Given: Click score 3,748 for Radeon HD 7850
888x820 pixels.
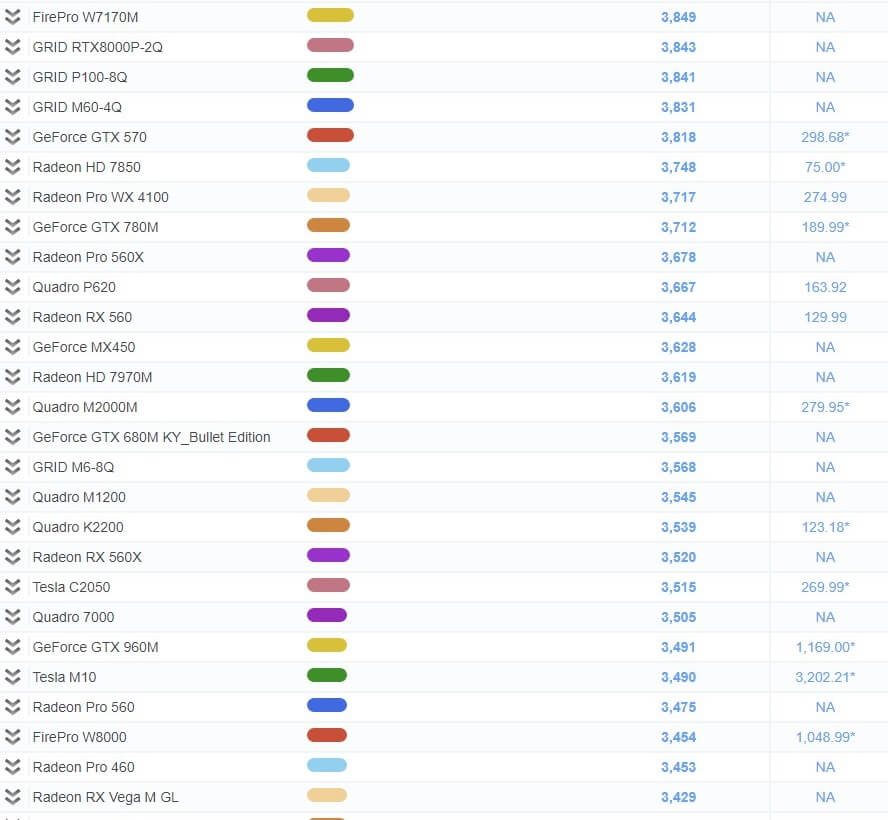Looking at the screenshot, I should click(678, 168).
